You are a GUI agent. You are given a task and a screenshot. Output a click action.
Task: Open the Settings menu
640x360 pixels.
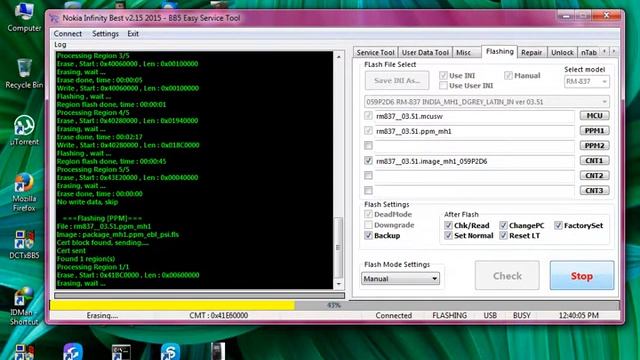pyautogui.click(x=105, y=34)
